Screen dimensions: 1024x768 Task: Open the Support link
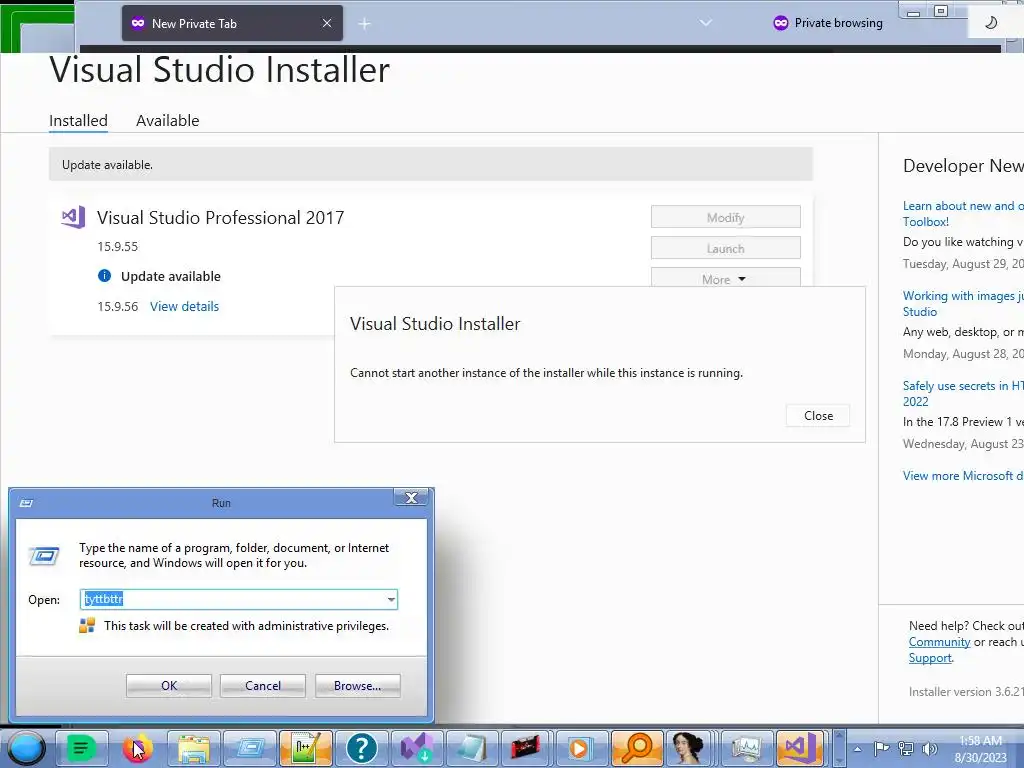(x=930, y=658)
